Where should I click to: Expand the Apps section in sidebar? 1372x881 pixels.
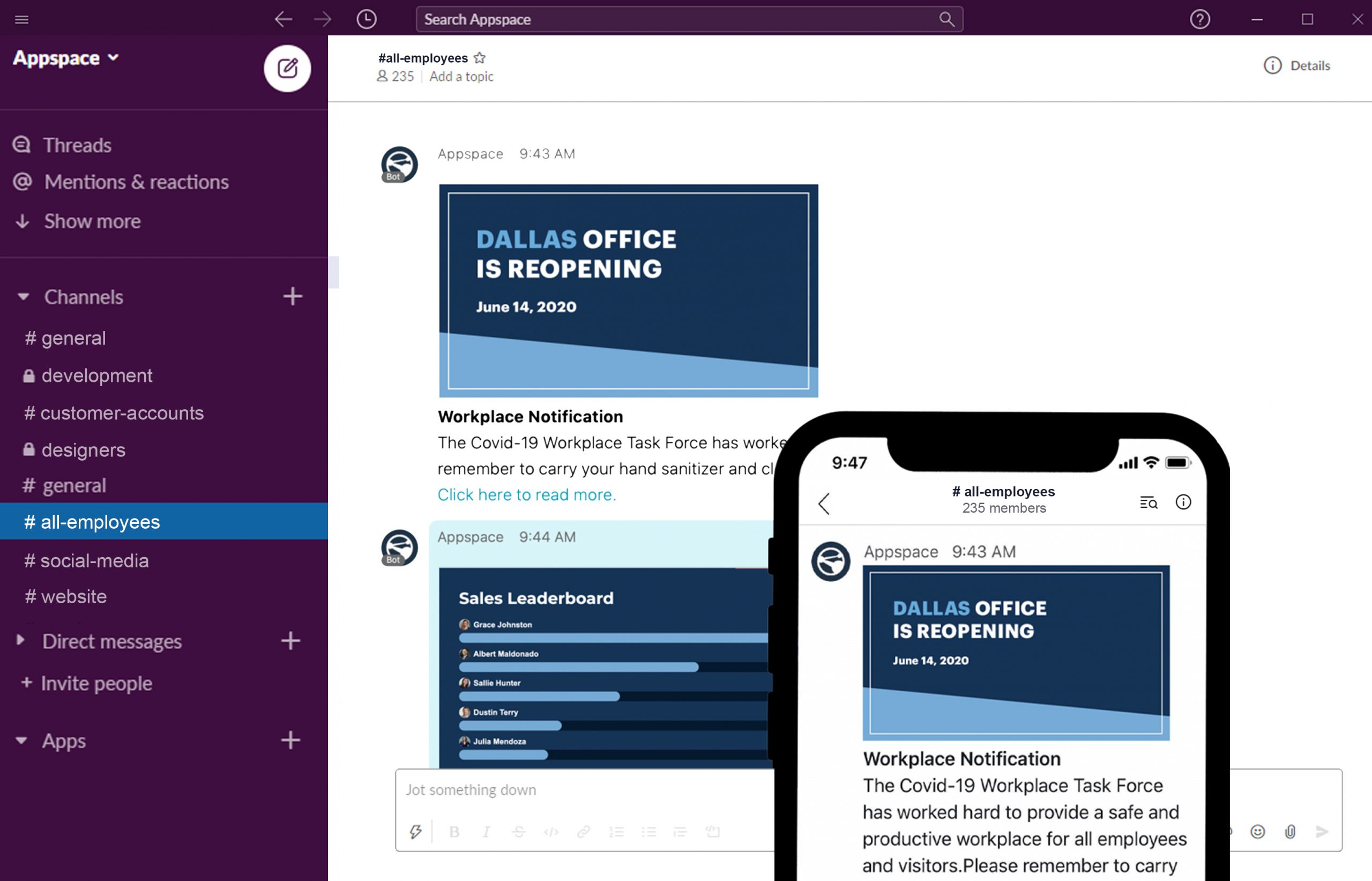pyautogui.click(x=22, y=740)
